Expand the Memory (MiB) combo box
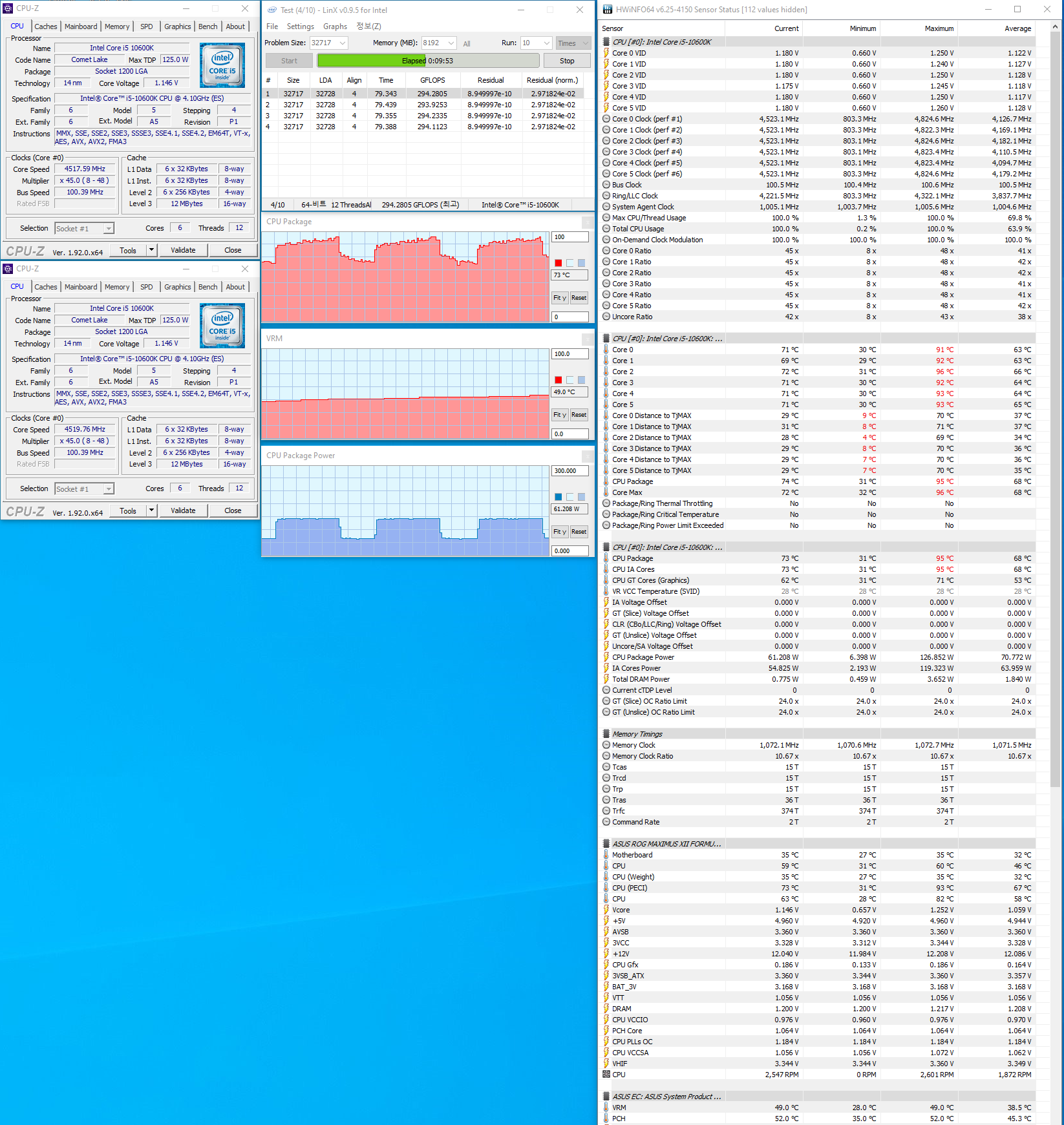Image resolution: width=1064 pixels, height=1125 pixels. pyautogui.click(x=451, y=43)
